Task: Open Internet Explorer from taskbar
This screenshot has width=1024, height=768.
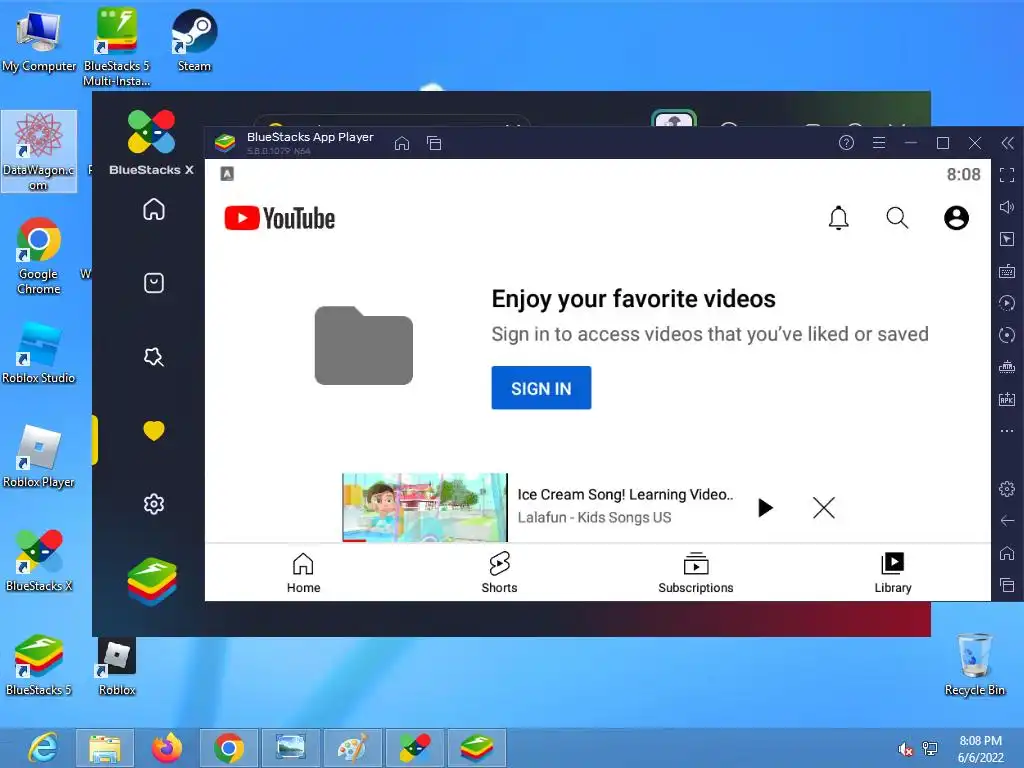Action: [x=43, y=748]
